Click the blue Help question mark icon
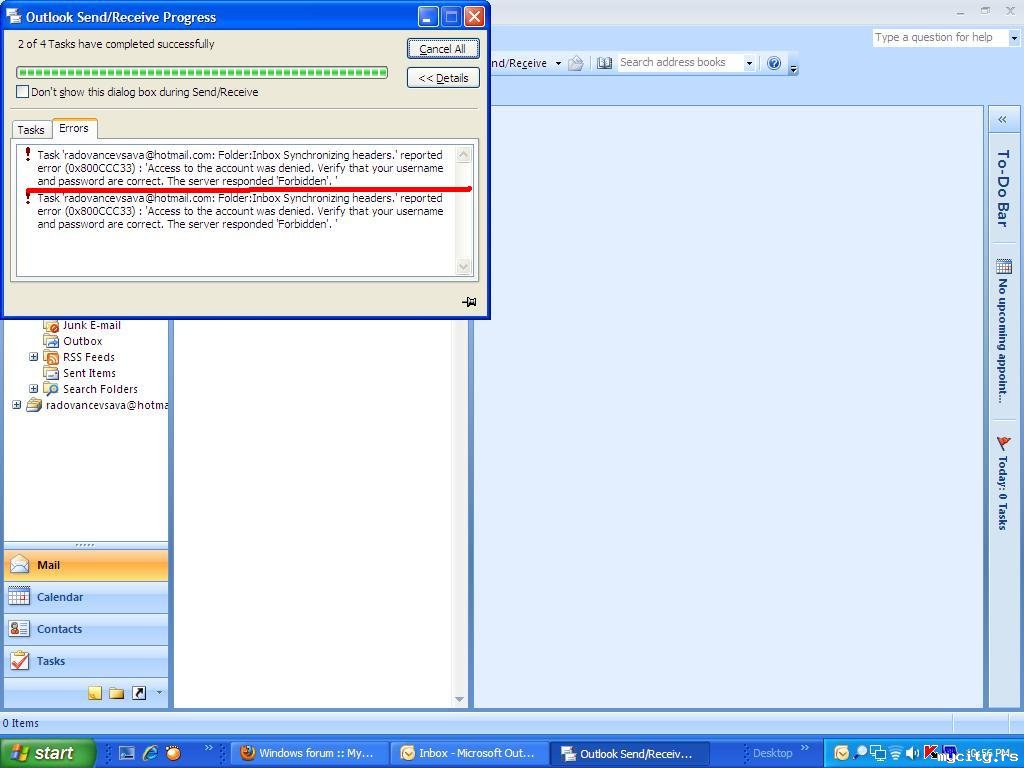 click(x=774, y=63)
